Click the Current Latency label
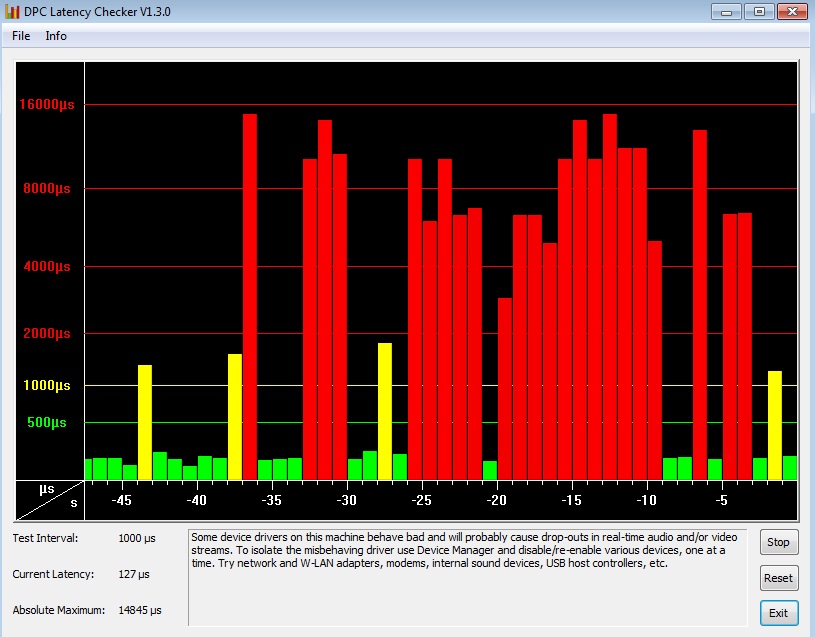The image size is (815, 637). coord(53,574)
